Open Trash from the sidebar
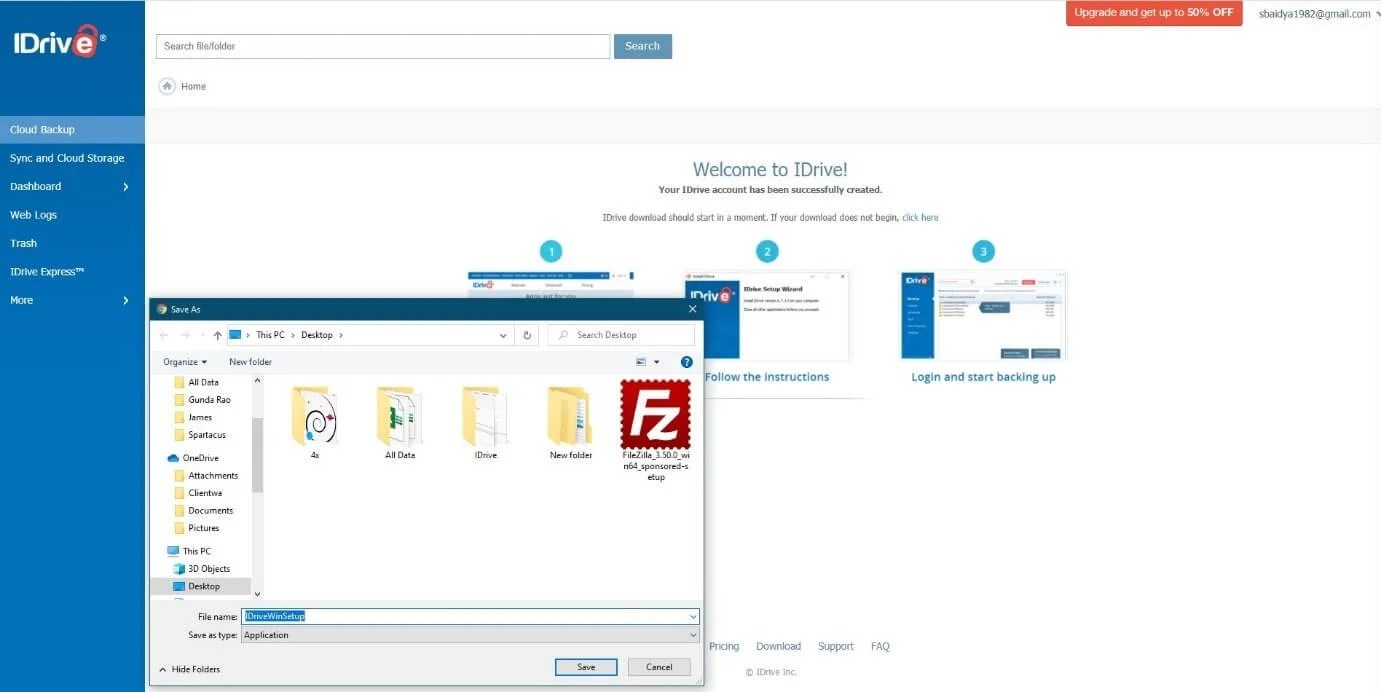This screenshot has height=692, width=1381. pyautogui.click(x=22, y=242)
